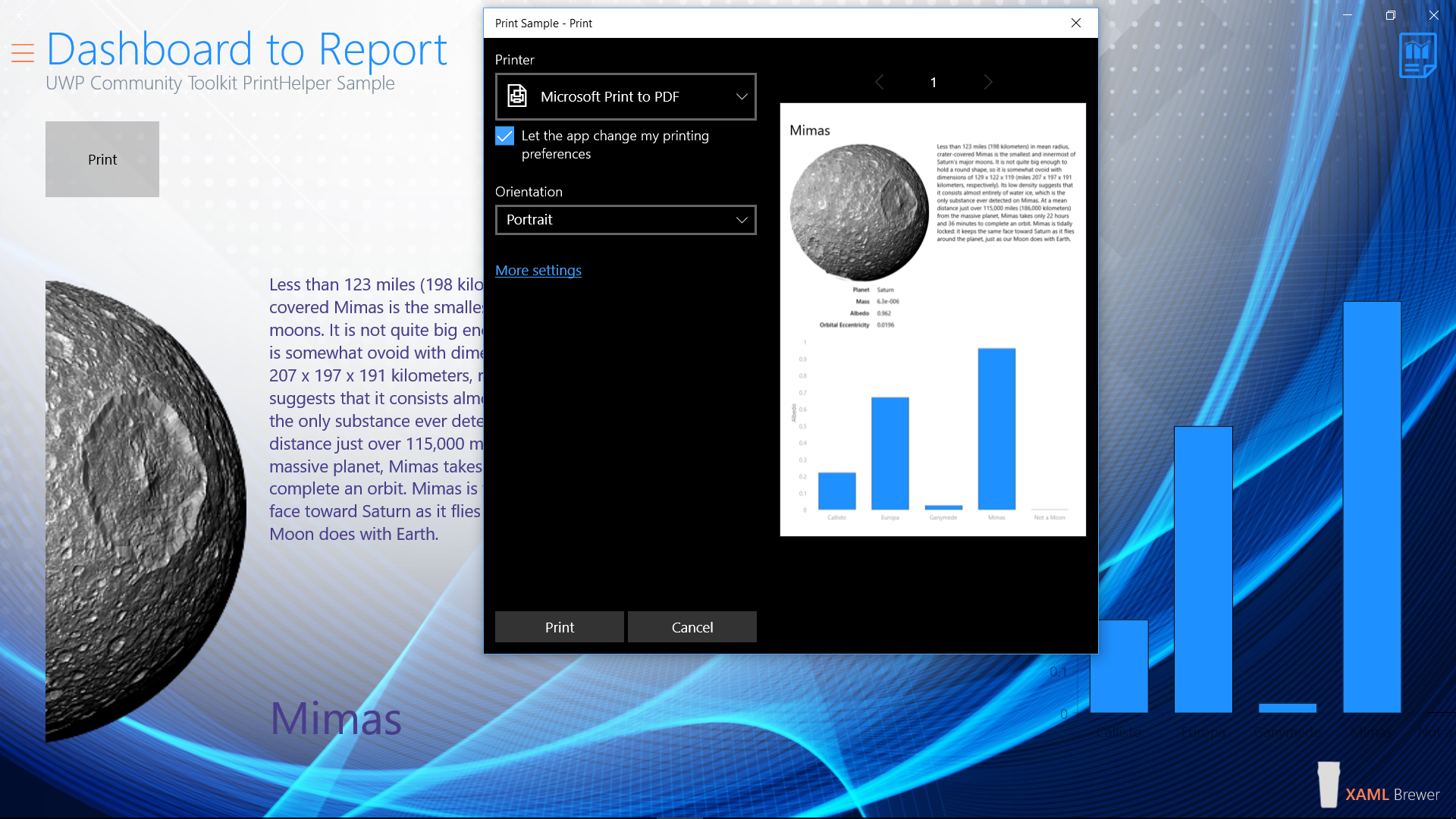
Task: Click the back arrow at top left
Action: point(23,14)
